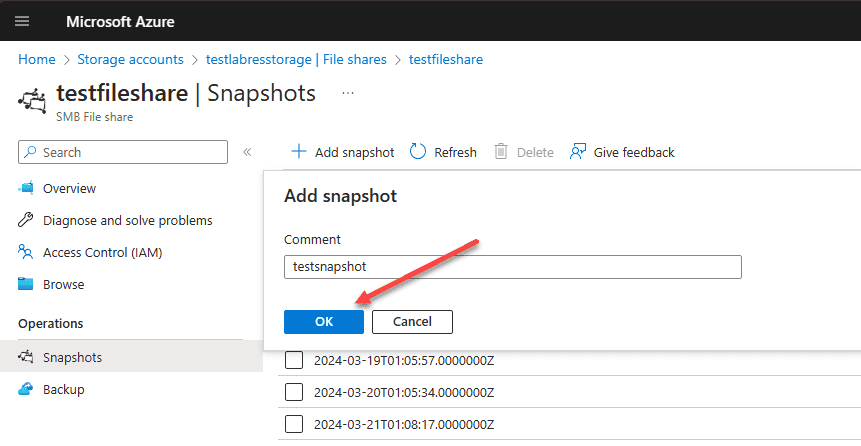This screenshot has width=861, height=446.
Task: Click the testfileshare breadcrumb link
Action: [x=446, y=59]
